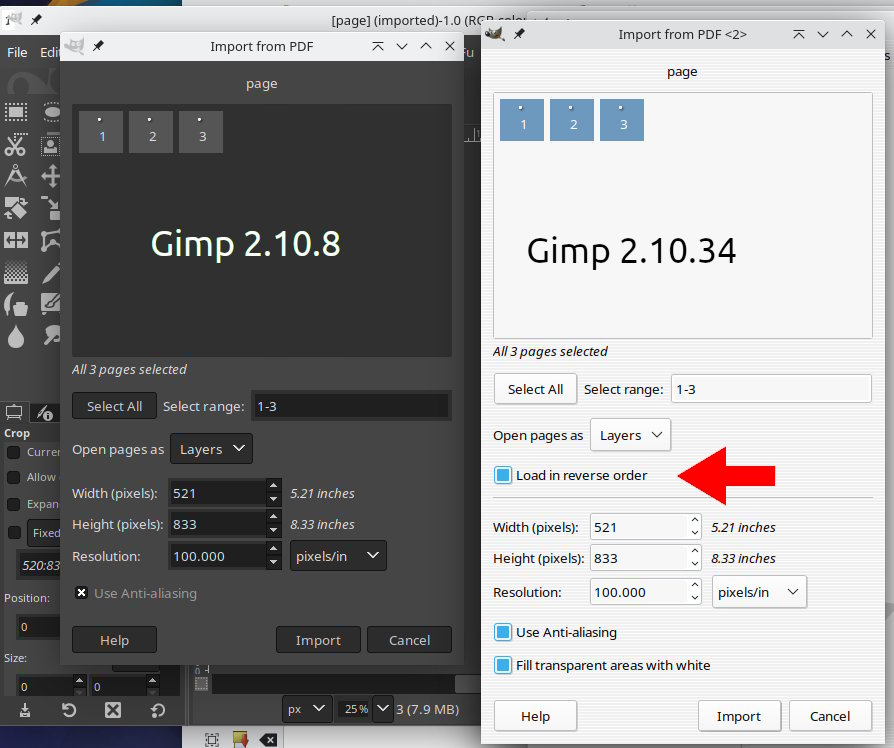Open Fixed aspect type dropdown in Crop options
Image resolution: width=894 pixels, height=748 pixels.
pyautogui.click(x=44, y=532)
